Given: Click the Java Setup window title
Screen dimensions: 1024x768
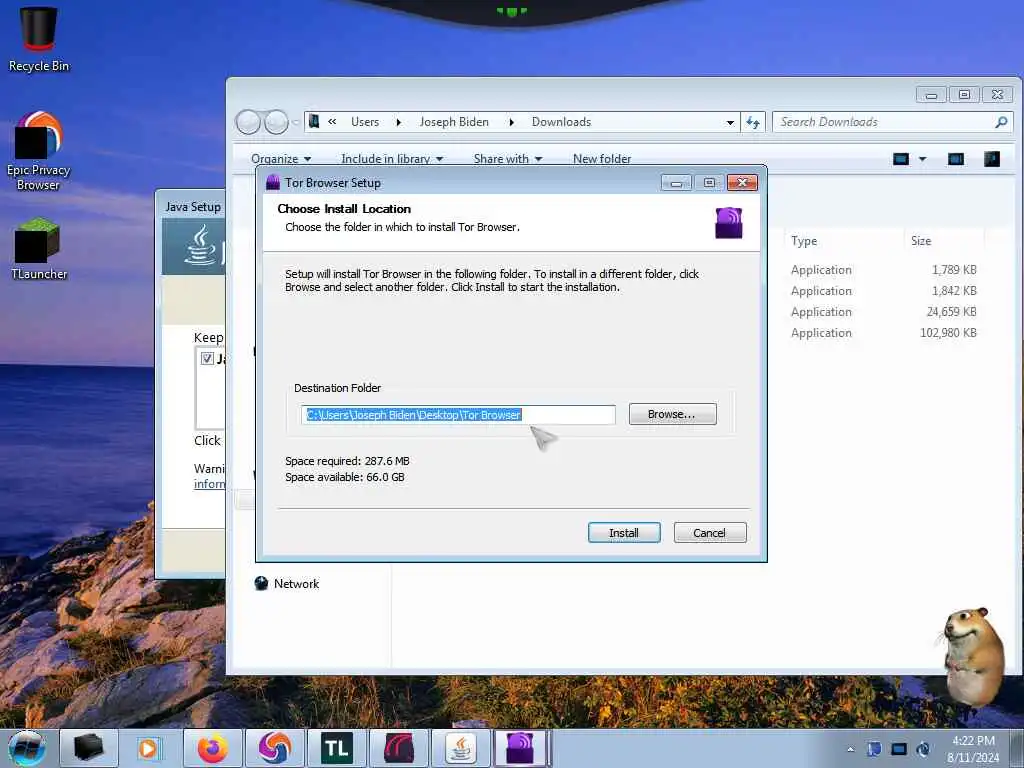Looking at the screenshot, I should point(193,207).
